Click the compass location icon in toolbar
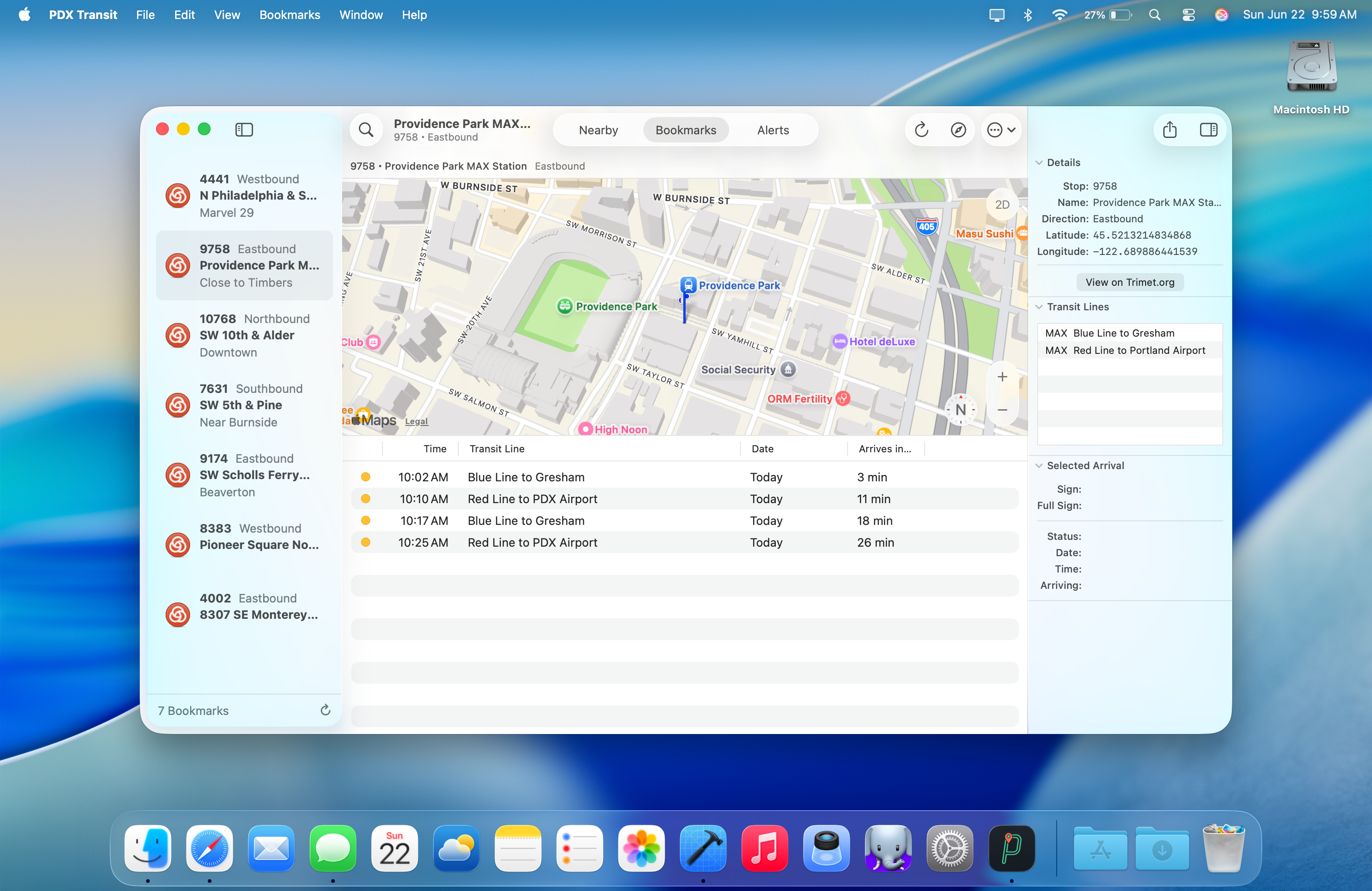The image size is (1372, 891). pos(958,130)
